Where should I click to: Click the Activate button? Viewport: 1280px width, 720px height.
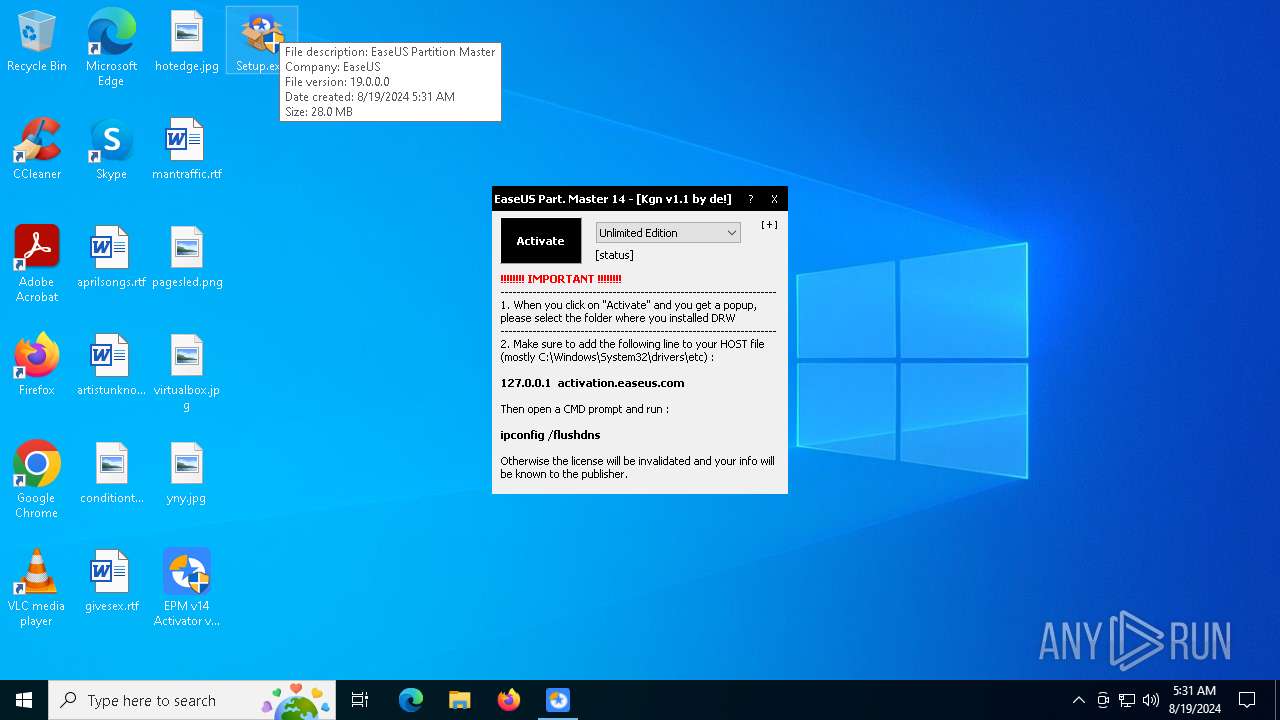(540, 241)
